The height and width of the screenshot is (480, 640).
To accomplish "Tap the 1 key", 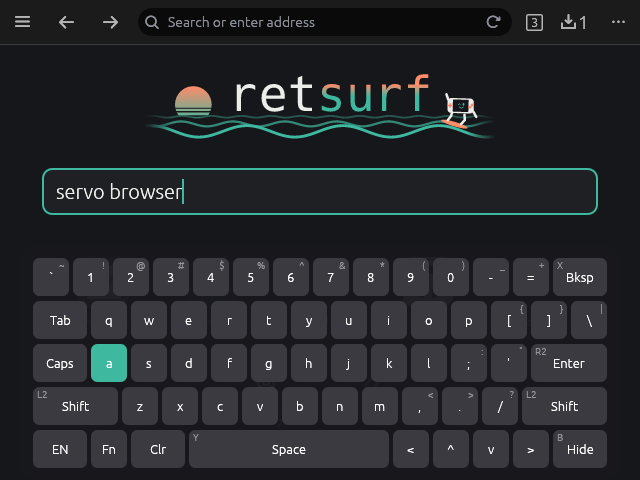I will [91, 277].
